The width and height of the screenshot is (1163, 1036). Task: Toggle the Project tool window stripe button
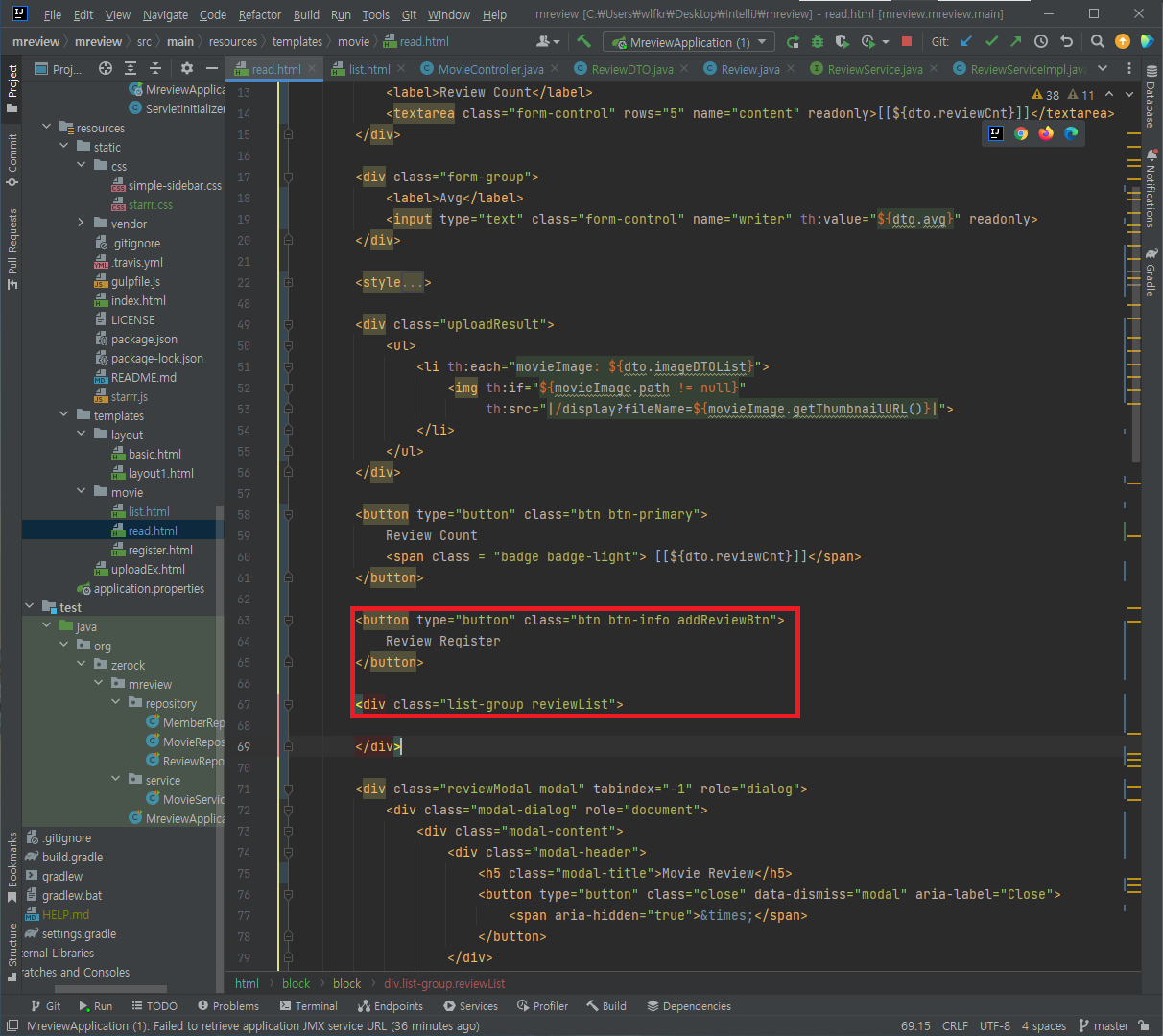[12, 89]
